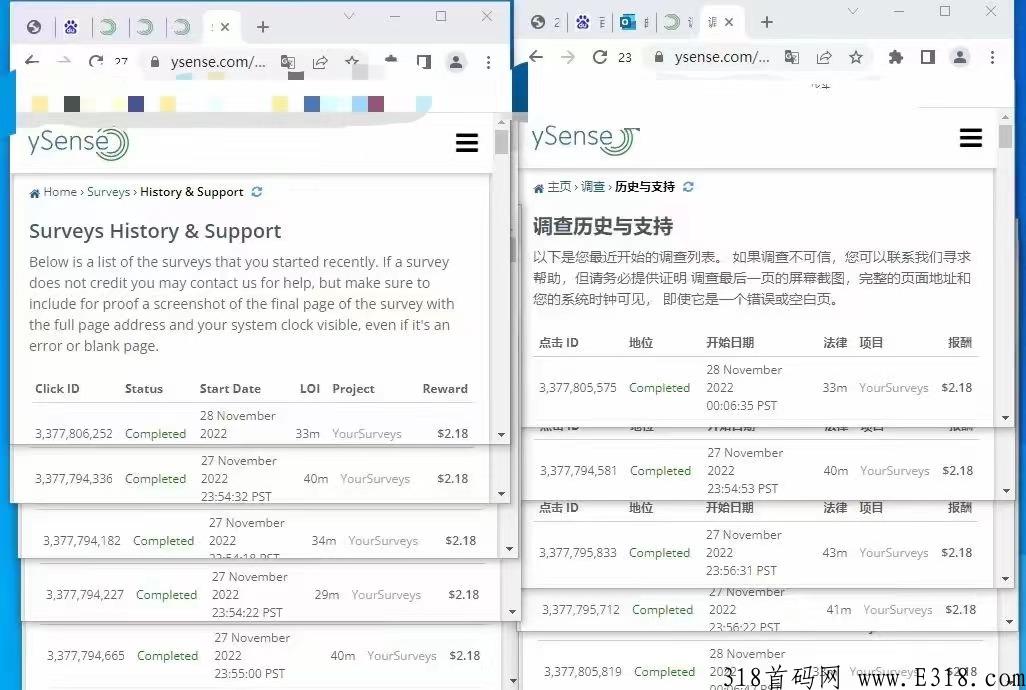This screenshot has width=1026, height=690.
Task: Click scroll-down arrow in front left window
Action: pos(501,435)
